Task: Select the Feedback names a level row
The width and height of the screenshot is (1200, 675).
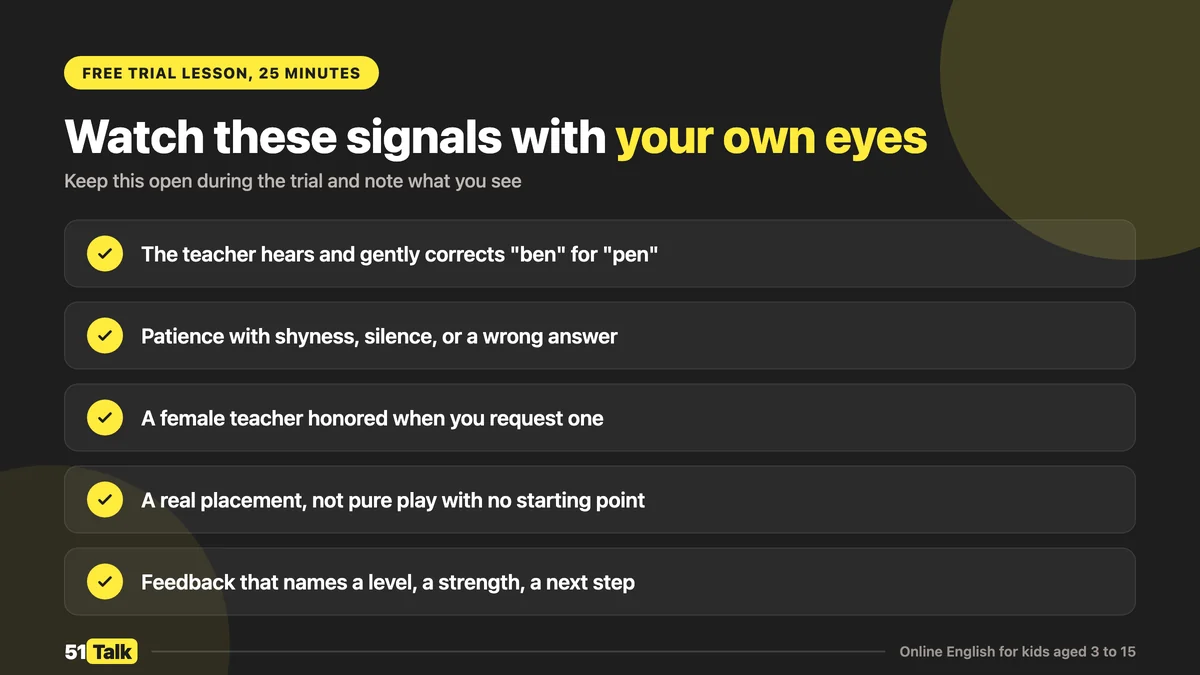Action: [x=600, y=582]
